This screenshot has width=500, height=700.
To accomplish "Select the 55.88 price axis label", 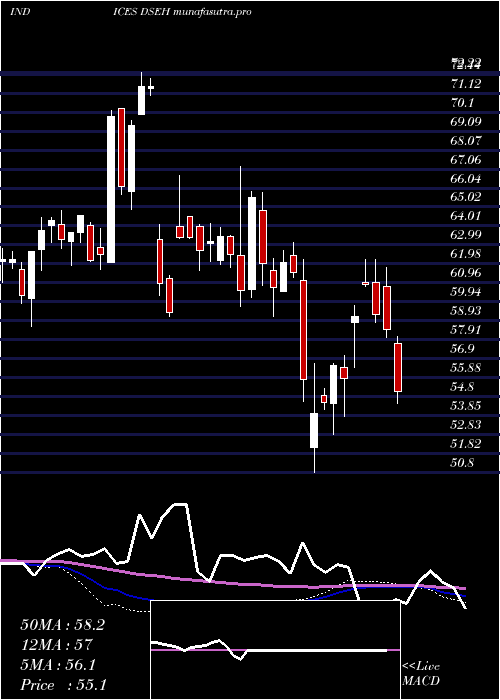I will tap(467, 368).
